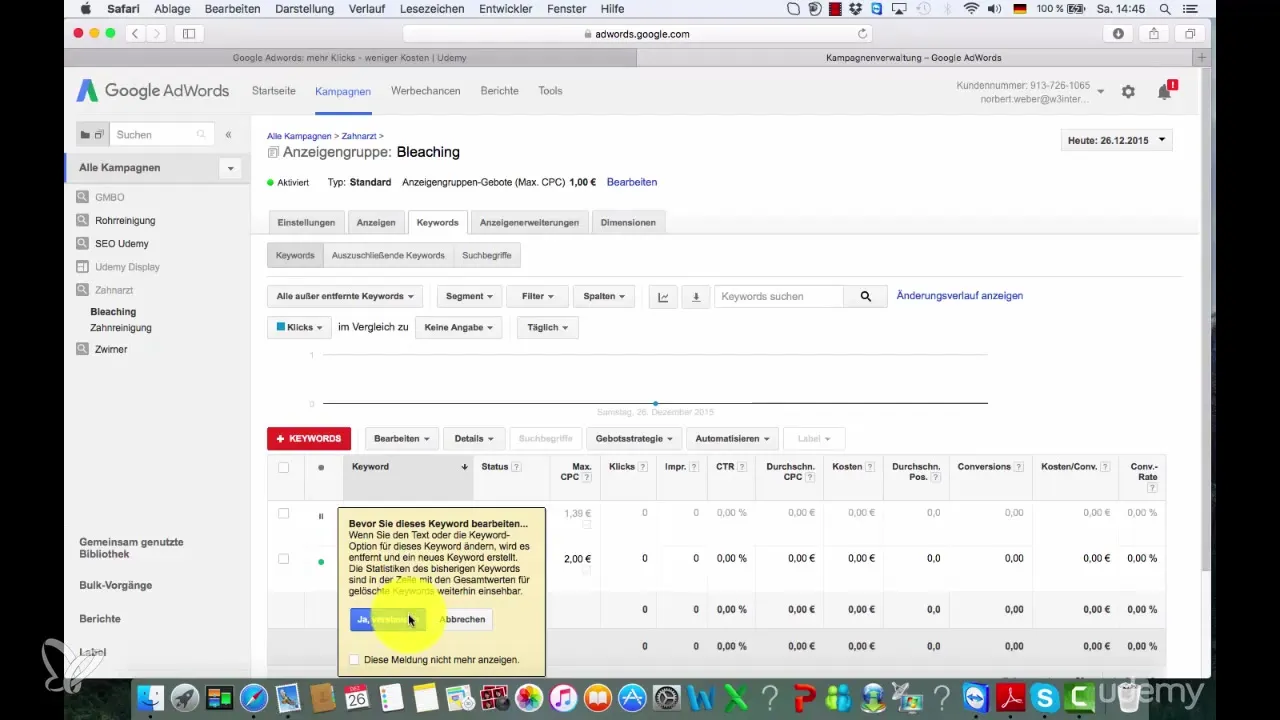Image resolution: width=1280 pixels, height=720 pixels.
Task: Open the Automatisieren dropdown
Action: click(734, 438)
